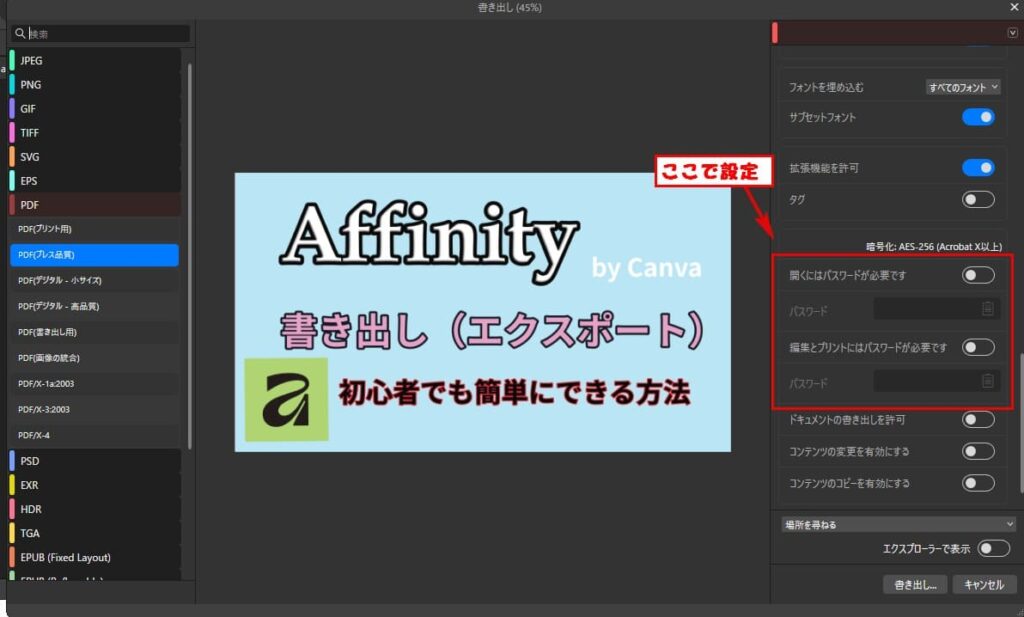Select the JPEG format entry
Screen dimensions: 1024x617
point(31,61)
